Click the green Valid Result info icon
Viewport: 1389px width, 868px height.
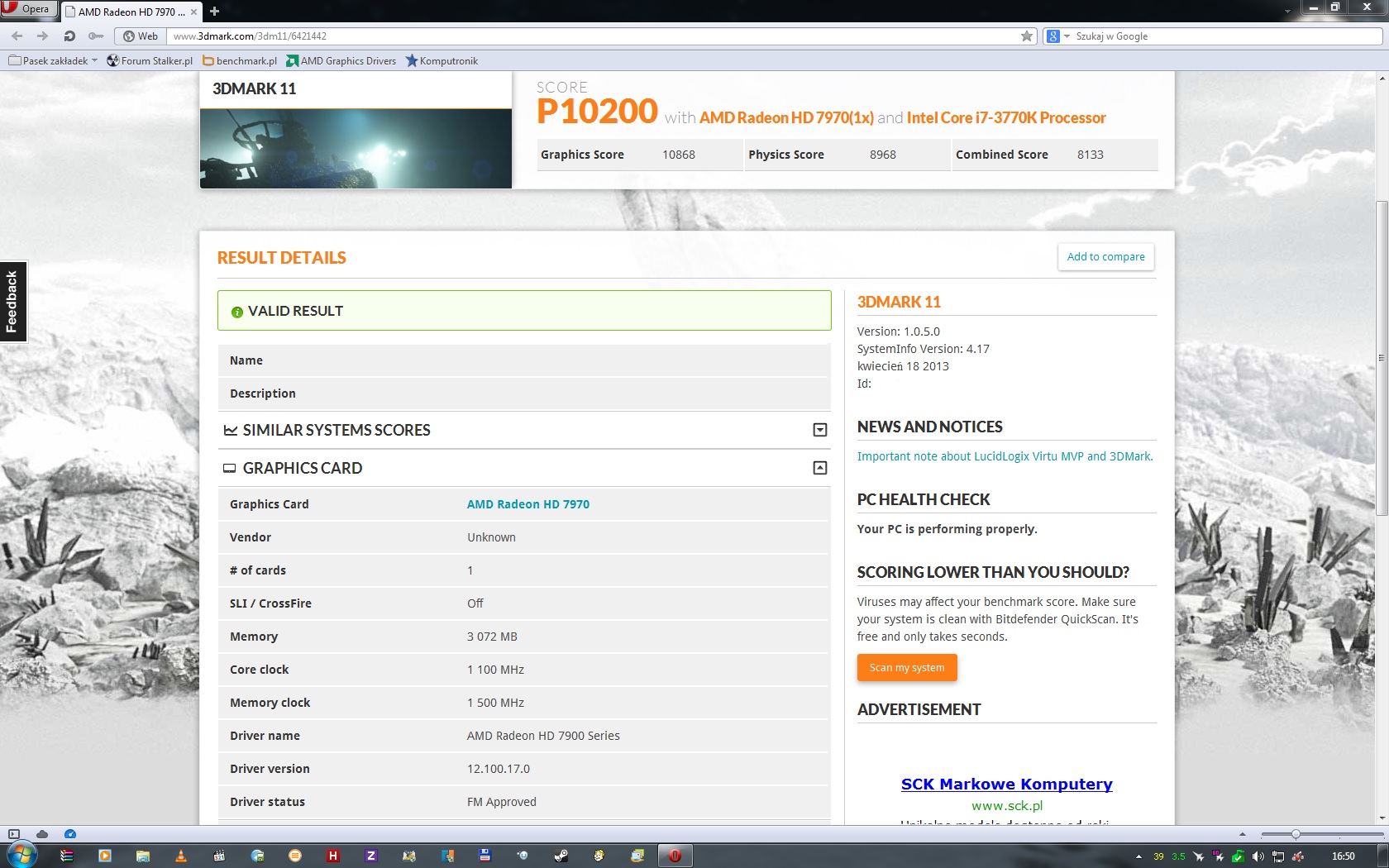click(x=237, y=312)
